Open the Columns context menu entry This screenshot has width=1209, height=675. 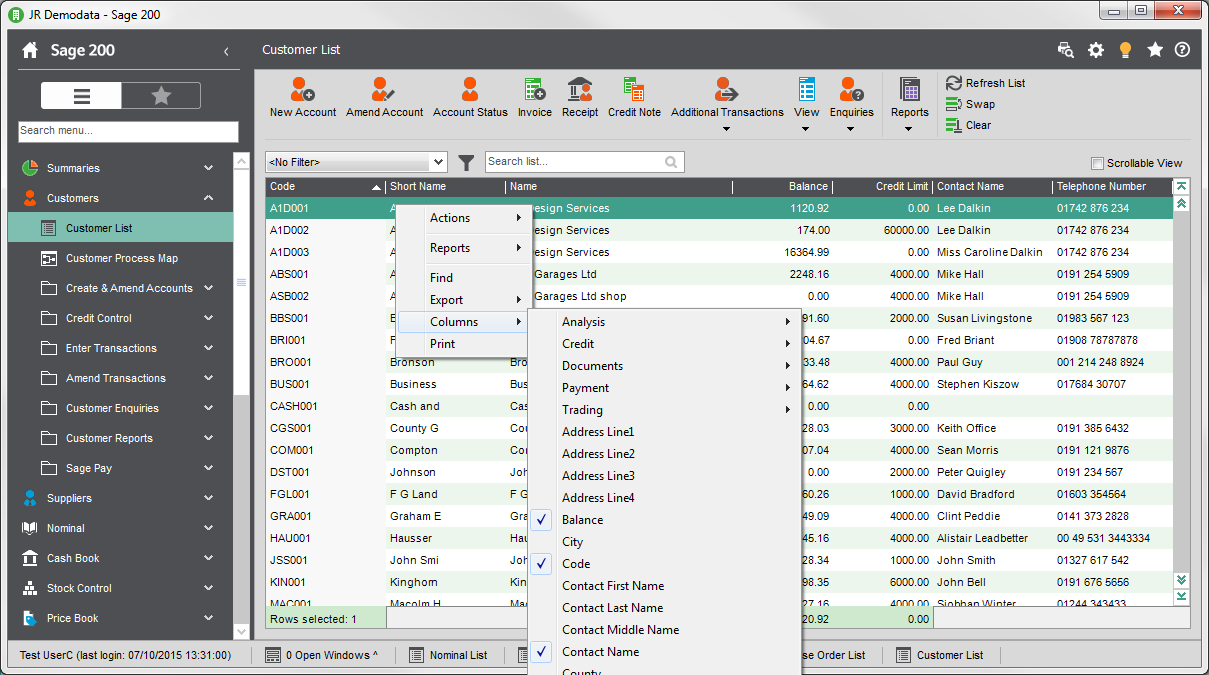click(x=464, y=322)
